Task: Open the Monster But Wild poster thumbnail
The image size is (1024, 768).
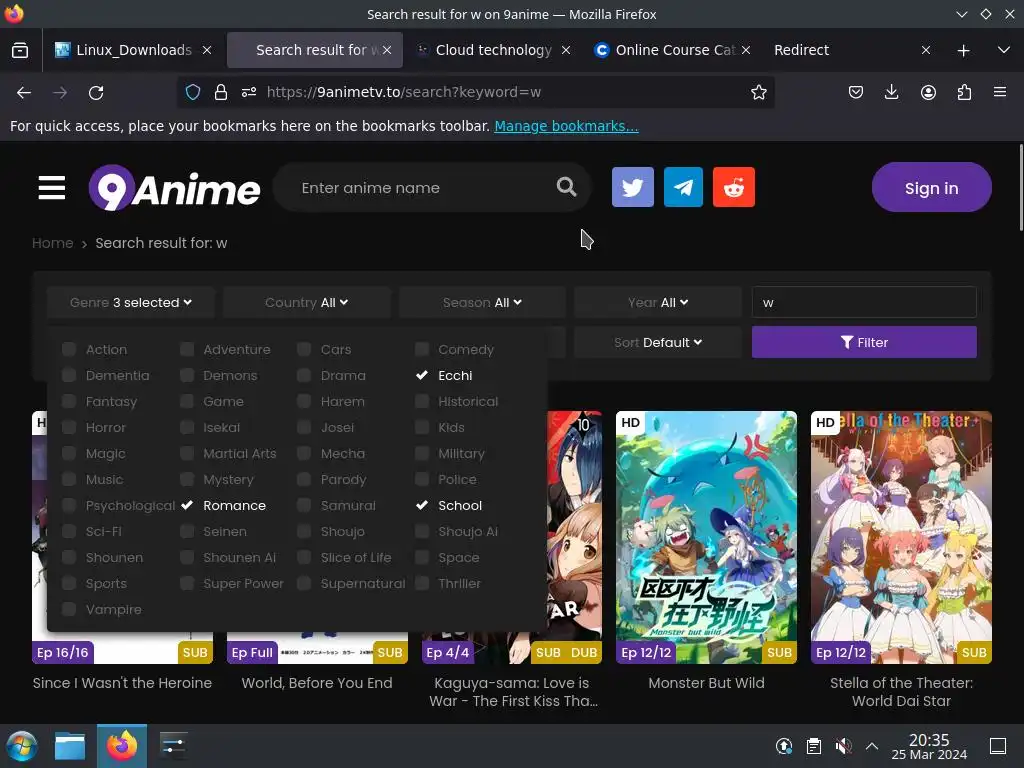Action: 706,537
